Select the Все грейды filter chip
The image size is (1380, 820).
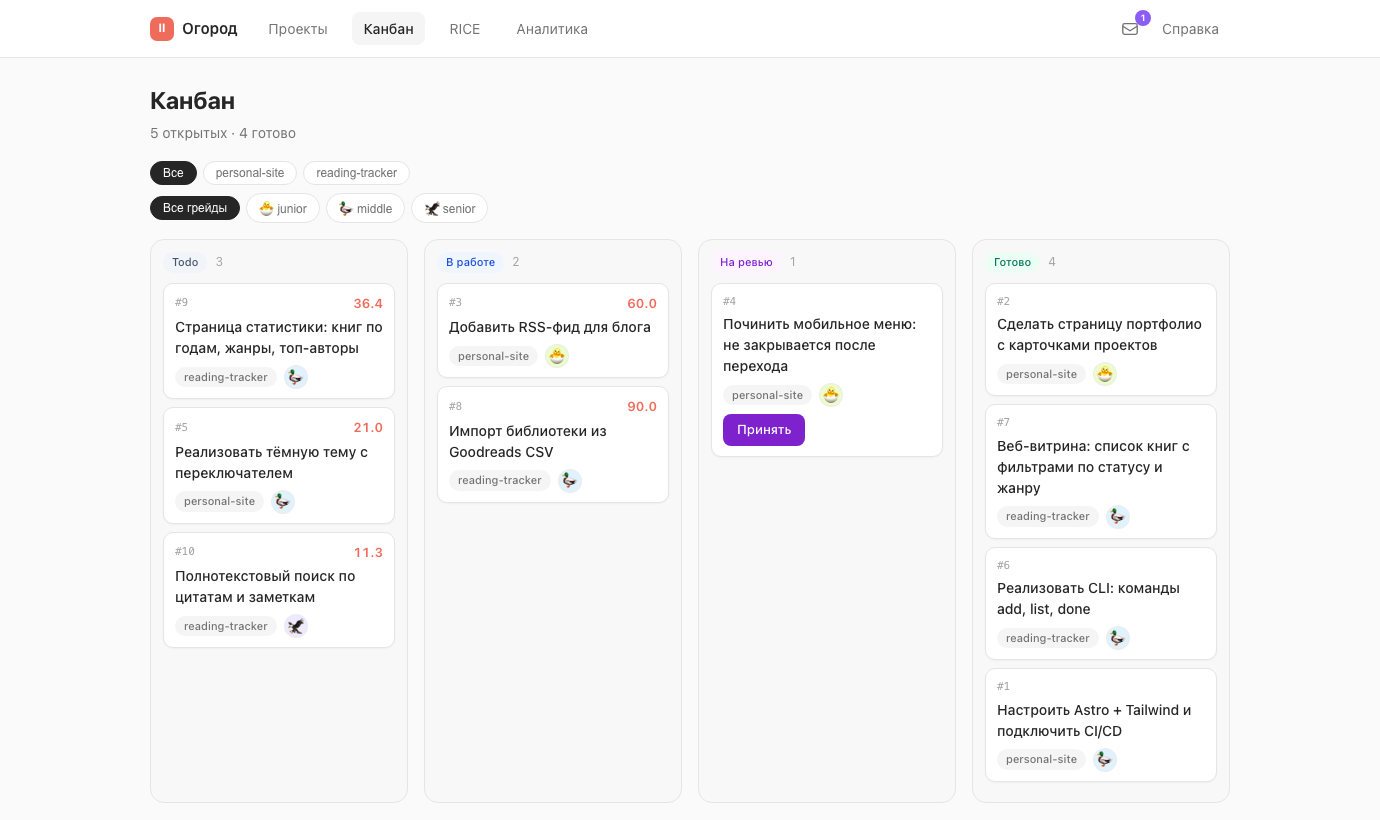tap(195, 208)
